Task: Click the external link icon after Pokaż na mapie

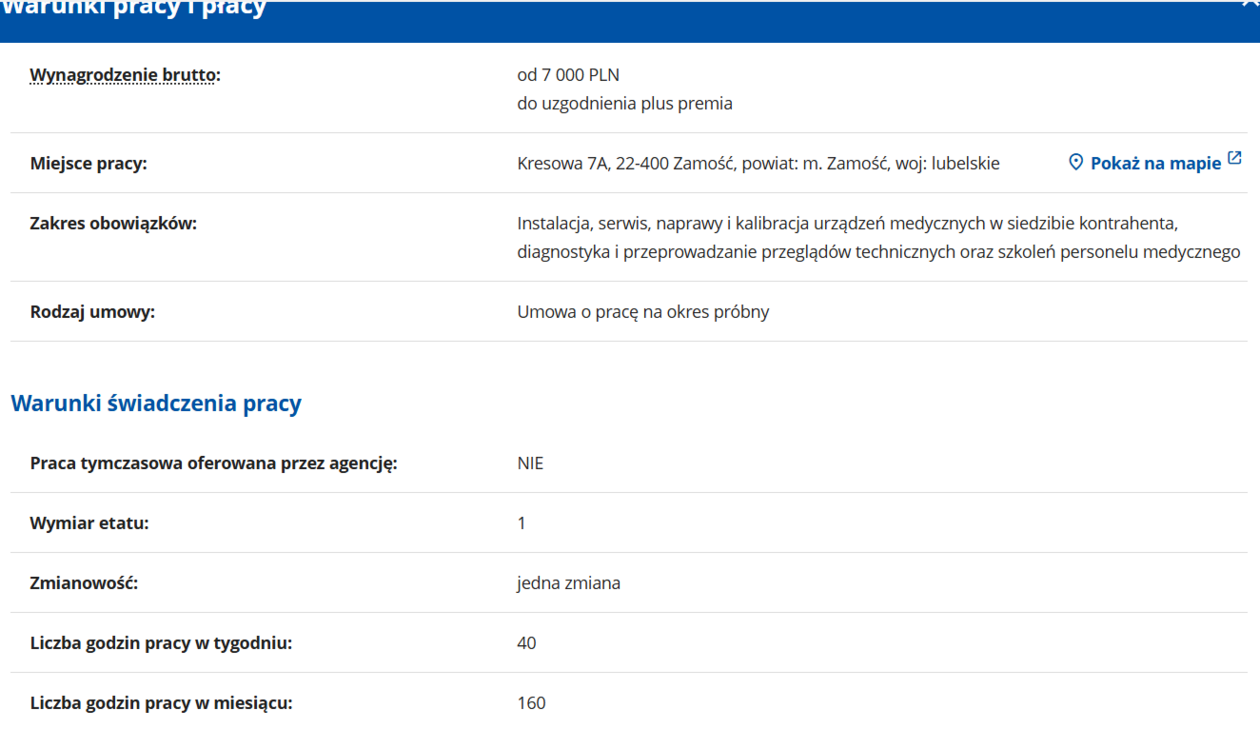Action: tap(1234, 159)
